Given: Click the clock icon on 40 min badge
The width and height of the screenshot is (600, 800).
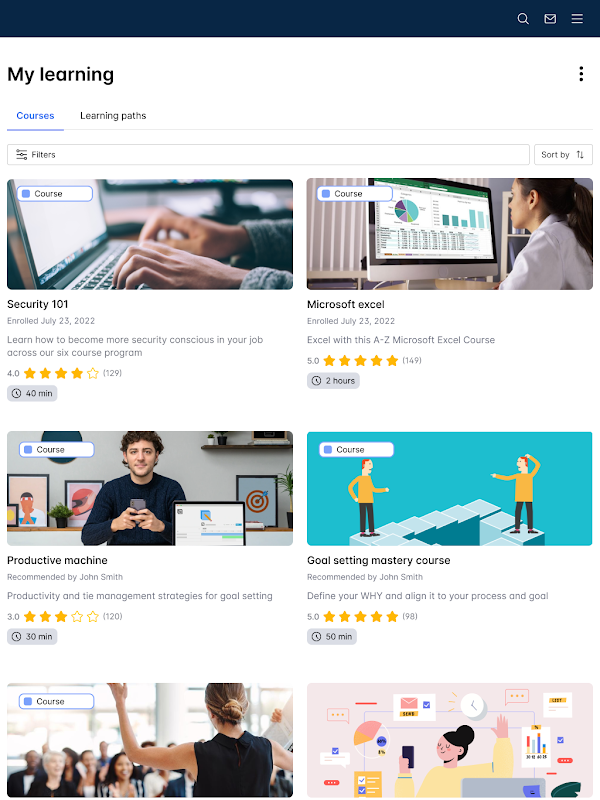Looking at the screenshot, I should (x=16, y=393).
